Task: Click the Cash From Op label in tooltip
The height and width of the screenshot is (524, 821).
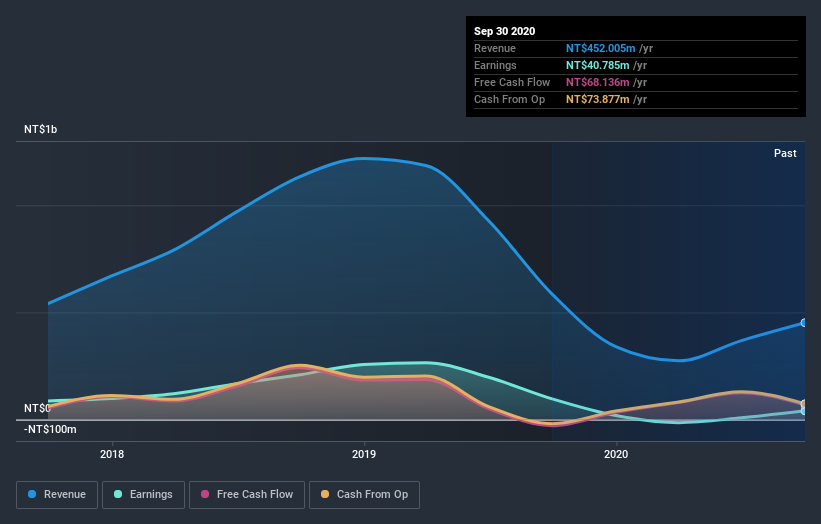Action: point(509,99)
